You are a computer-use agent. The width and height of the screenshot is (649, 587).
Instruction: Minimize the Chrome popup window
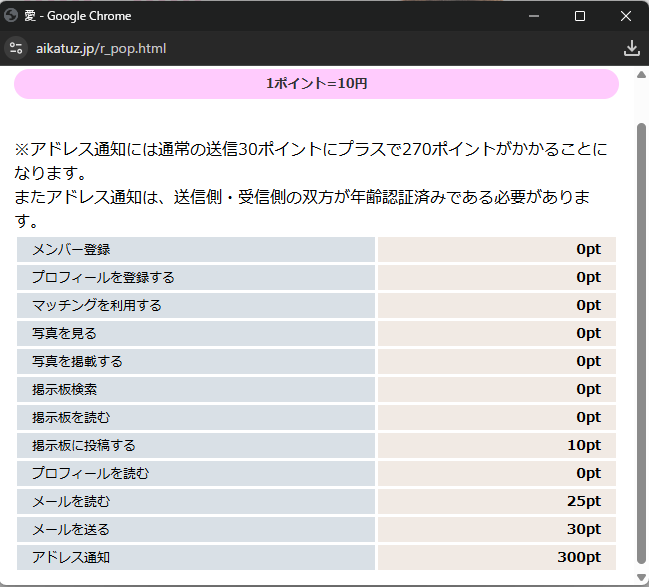pyautogui.click(x=533, y=16)
